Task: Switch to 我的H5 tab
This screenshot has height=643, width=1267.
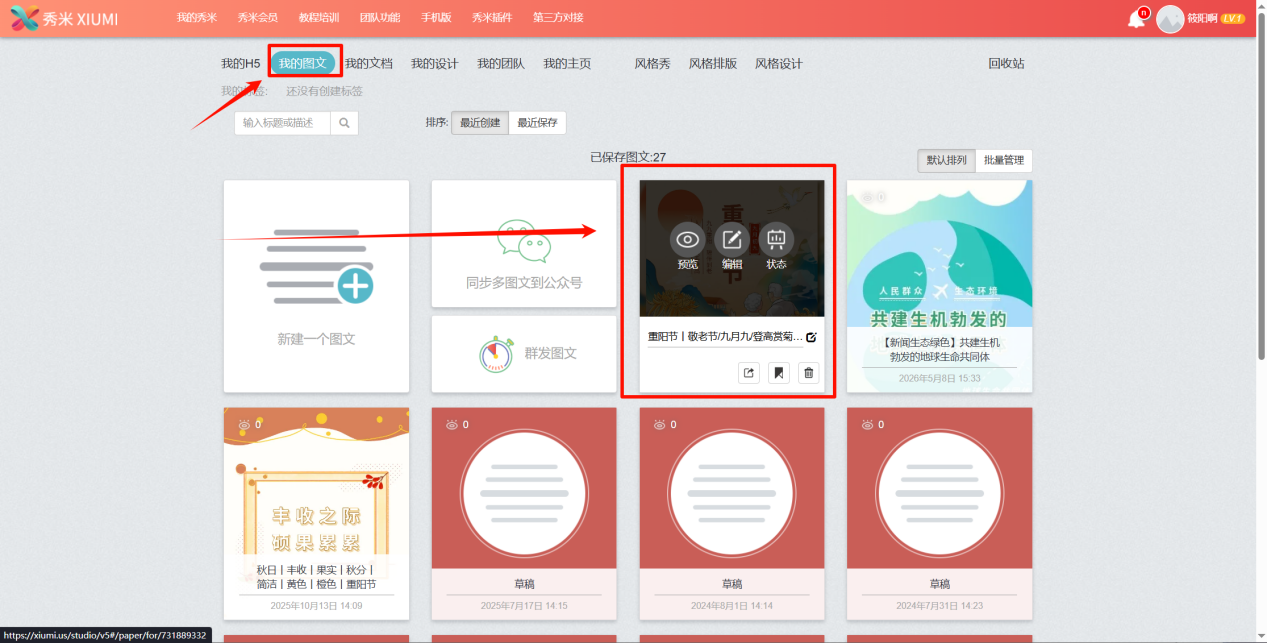Action: pyautogui.click(x=241, y=64)
